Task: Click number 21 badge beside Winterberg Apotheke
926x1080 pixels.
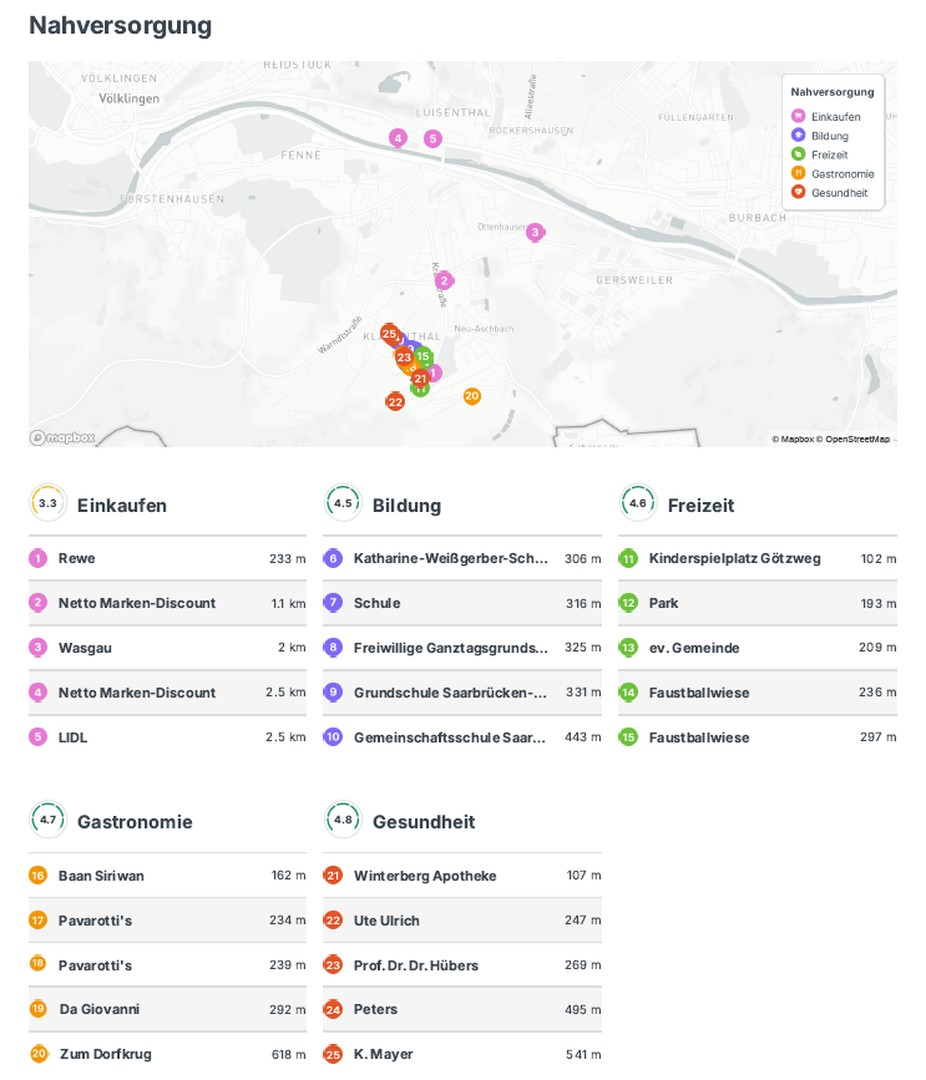Action: [333, 875]
